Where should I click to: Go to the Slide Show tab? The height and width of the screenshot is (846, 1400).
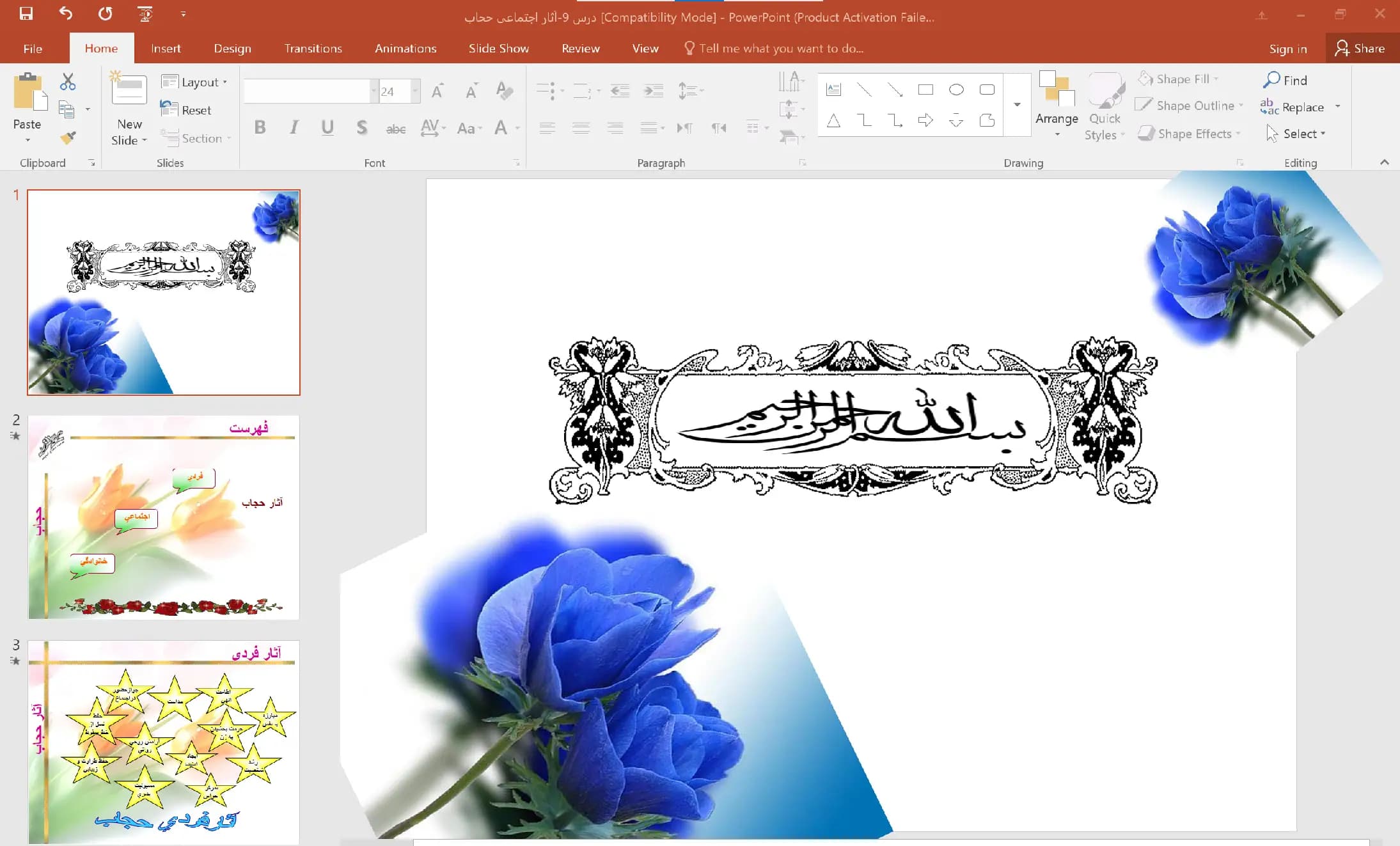coord(498,49)
